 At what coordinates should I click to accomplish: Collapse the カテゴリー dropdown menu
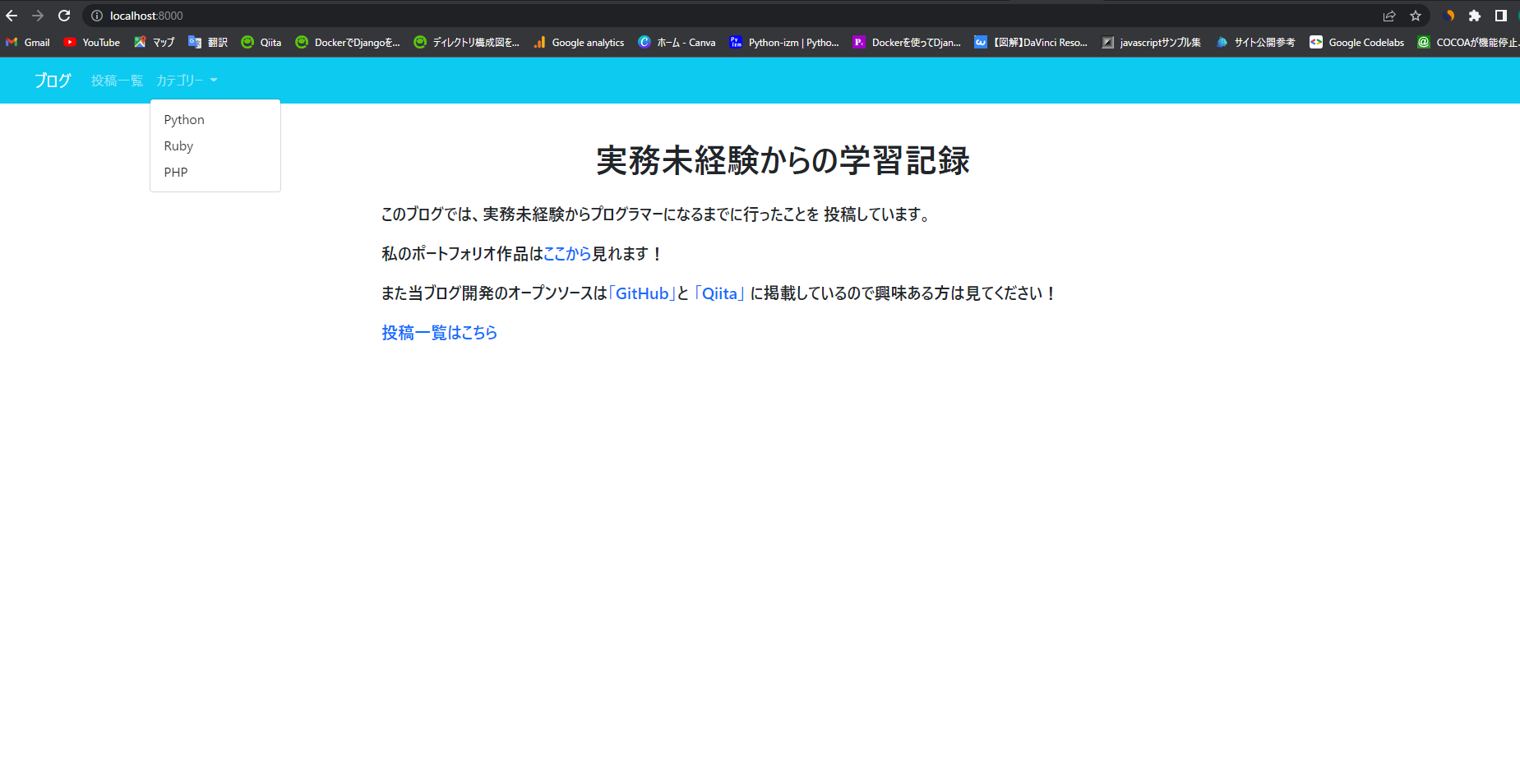coord(187,81)
